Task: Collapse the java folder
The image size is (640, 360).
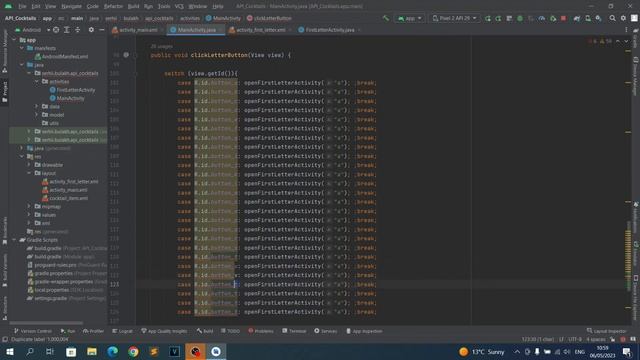Action: [22, 65]
